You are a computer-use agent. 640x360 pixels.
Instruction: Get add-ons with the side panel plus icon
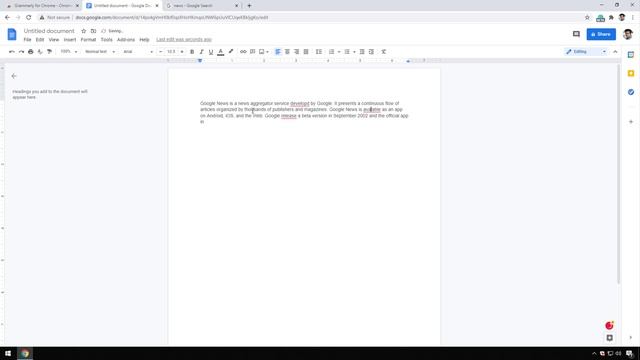coord(631,122)
